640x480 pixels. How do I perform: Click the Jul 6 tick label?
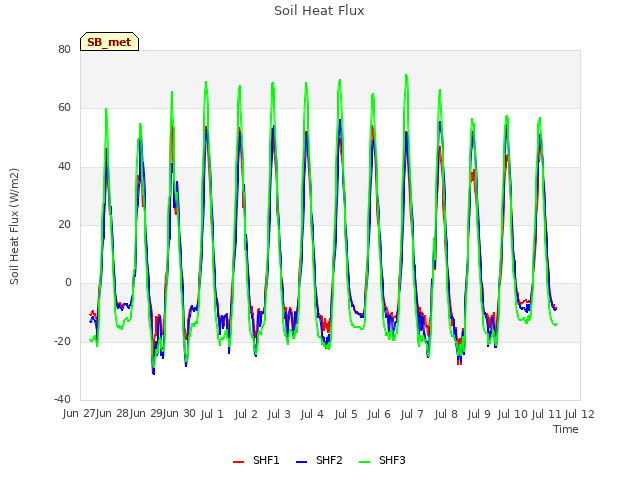tap(379, 414)
